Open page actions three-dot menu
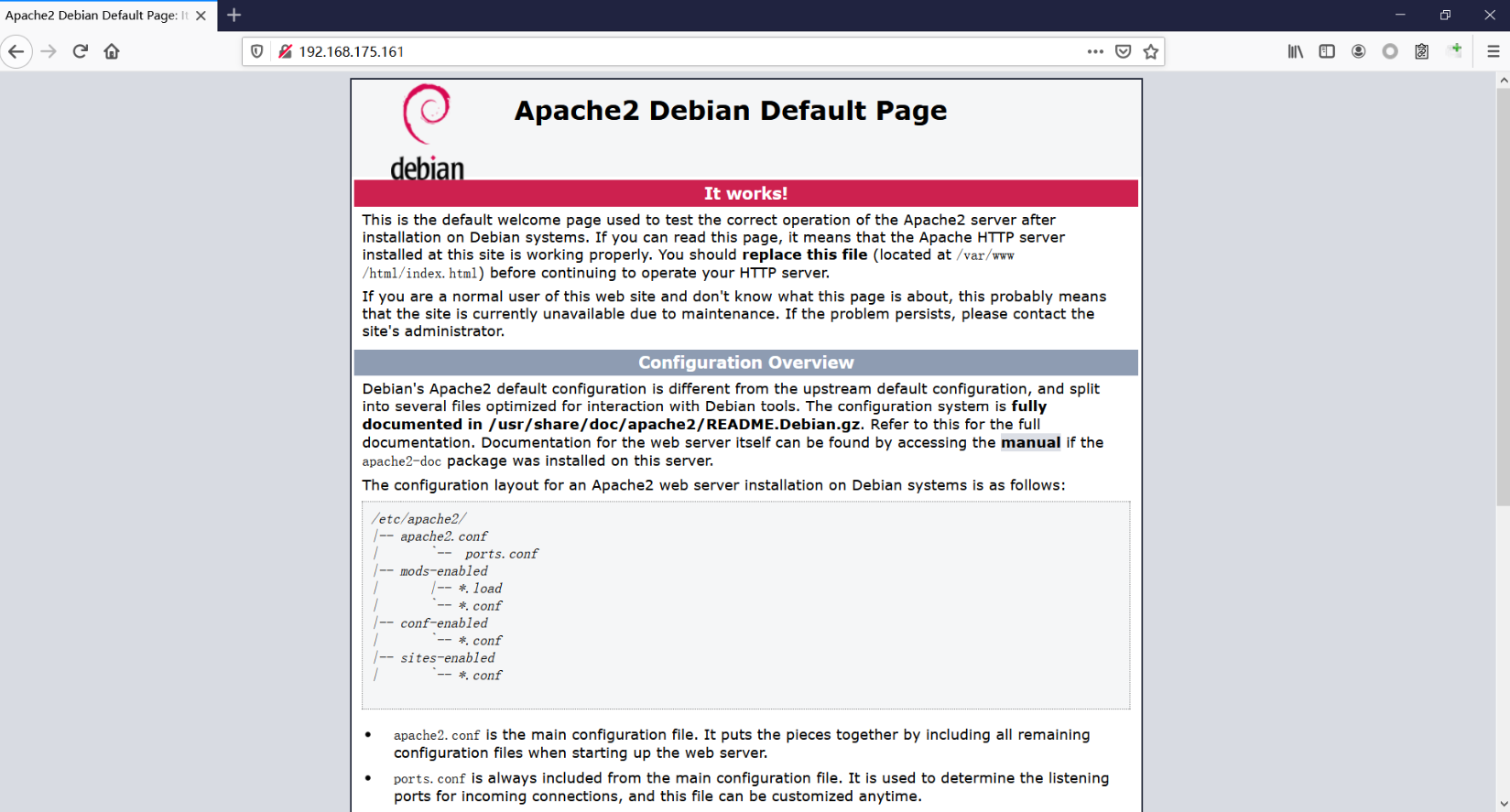The height and width of the screenshot is (812, 1510). pos(1095,51)
